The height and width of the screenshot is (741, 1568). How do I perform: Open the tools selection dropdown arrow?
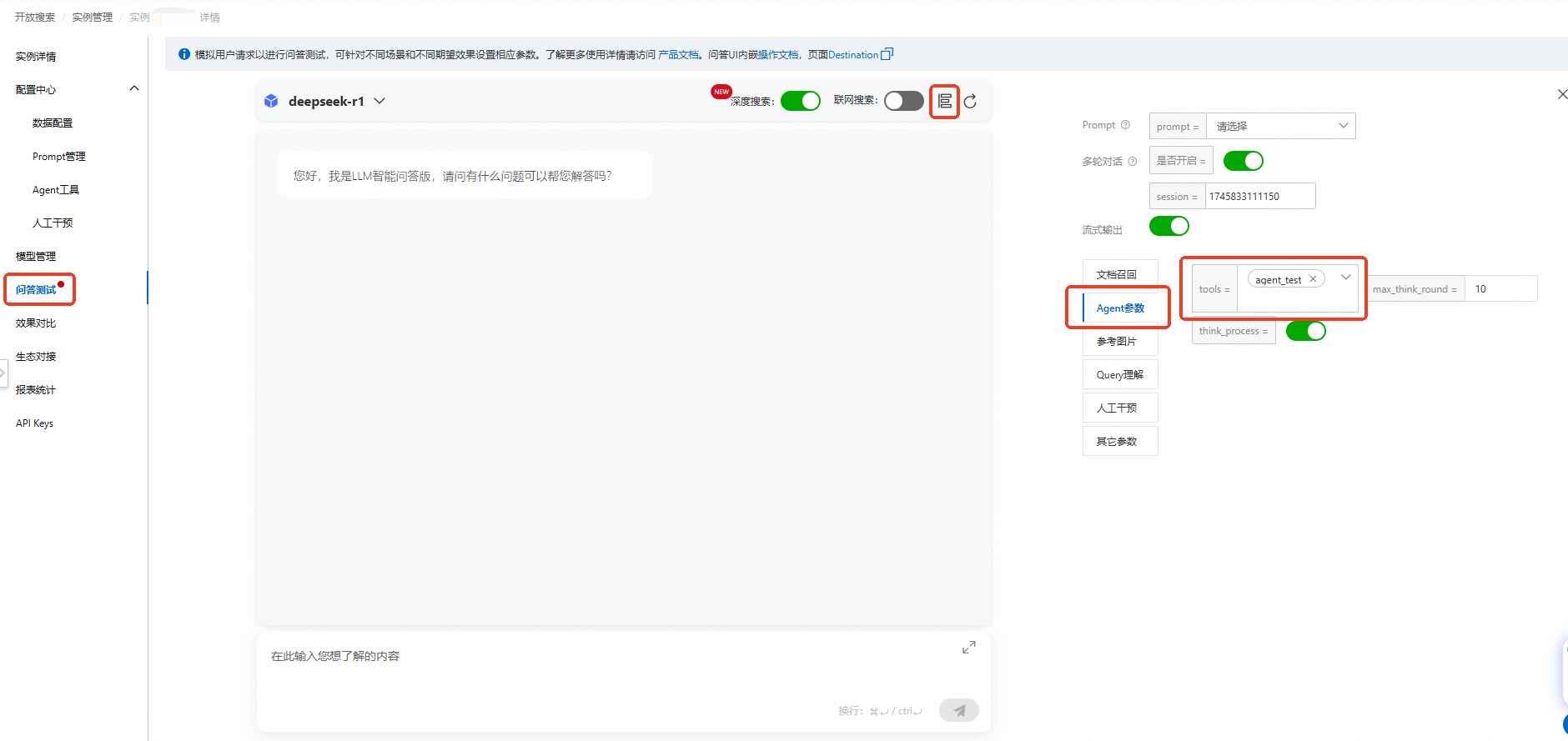coord(1345,278)
